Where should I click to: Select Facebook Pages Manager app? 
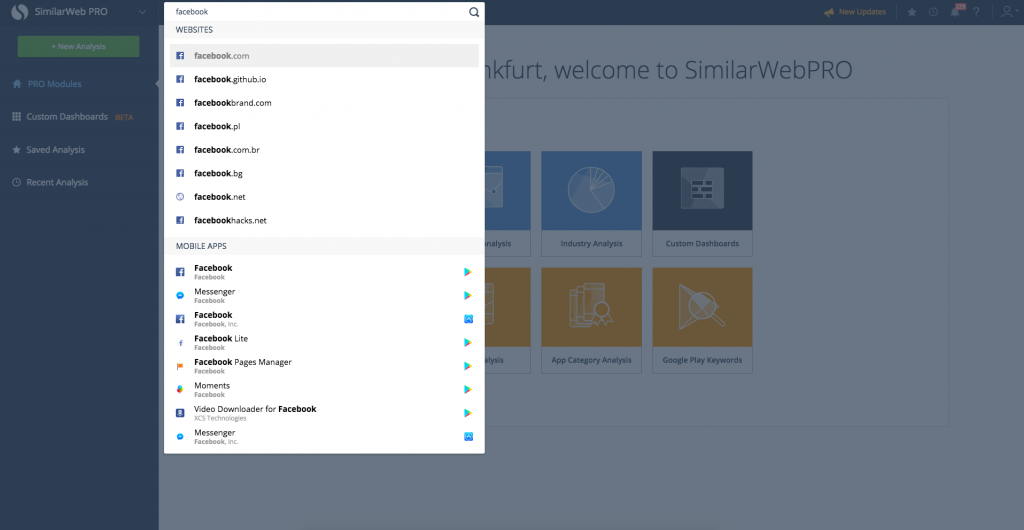(324, 366)
